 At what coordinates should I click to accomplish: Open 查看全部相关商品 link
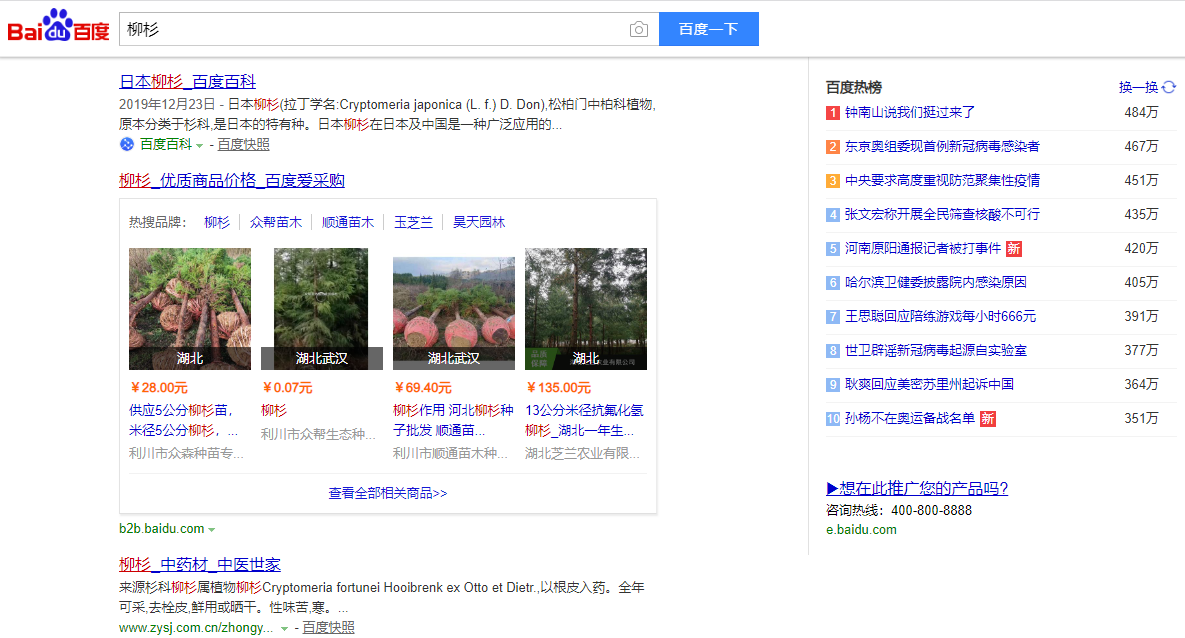point(388,493)
